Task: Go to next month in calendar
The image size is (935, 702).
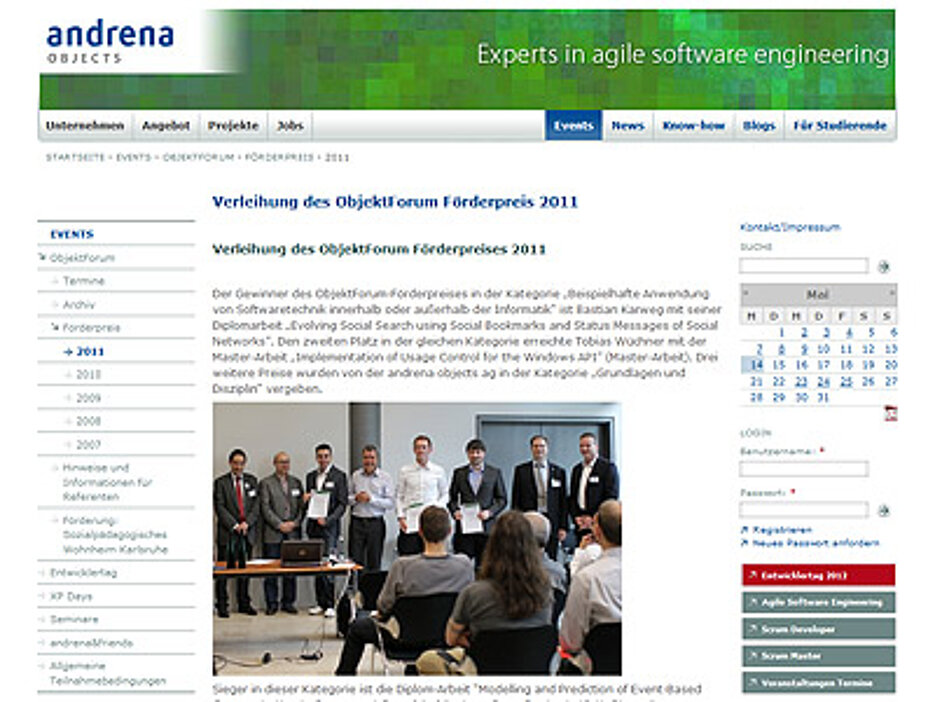Action: pos(891,294)
